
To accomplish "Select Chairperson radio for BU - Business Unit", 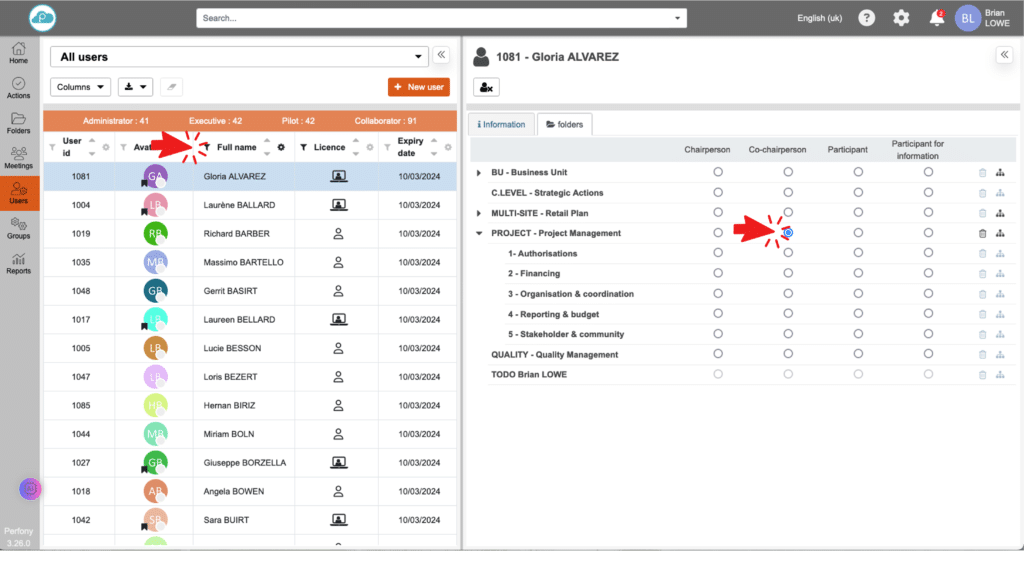I will pyautogui.click(x=718, y=173).
